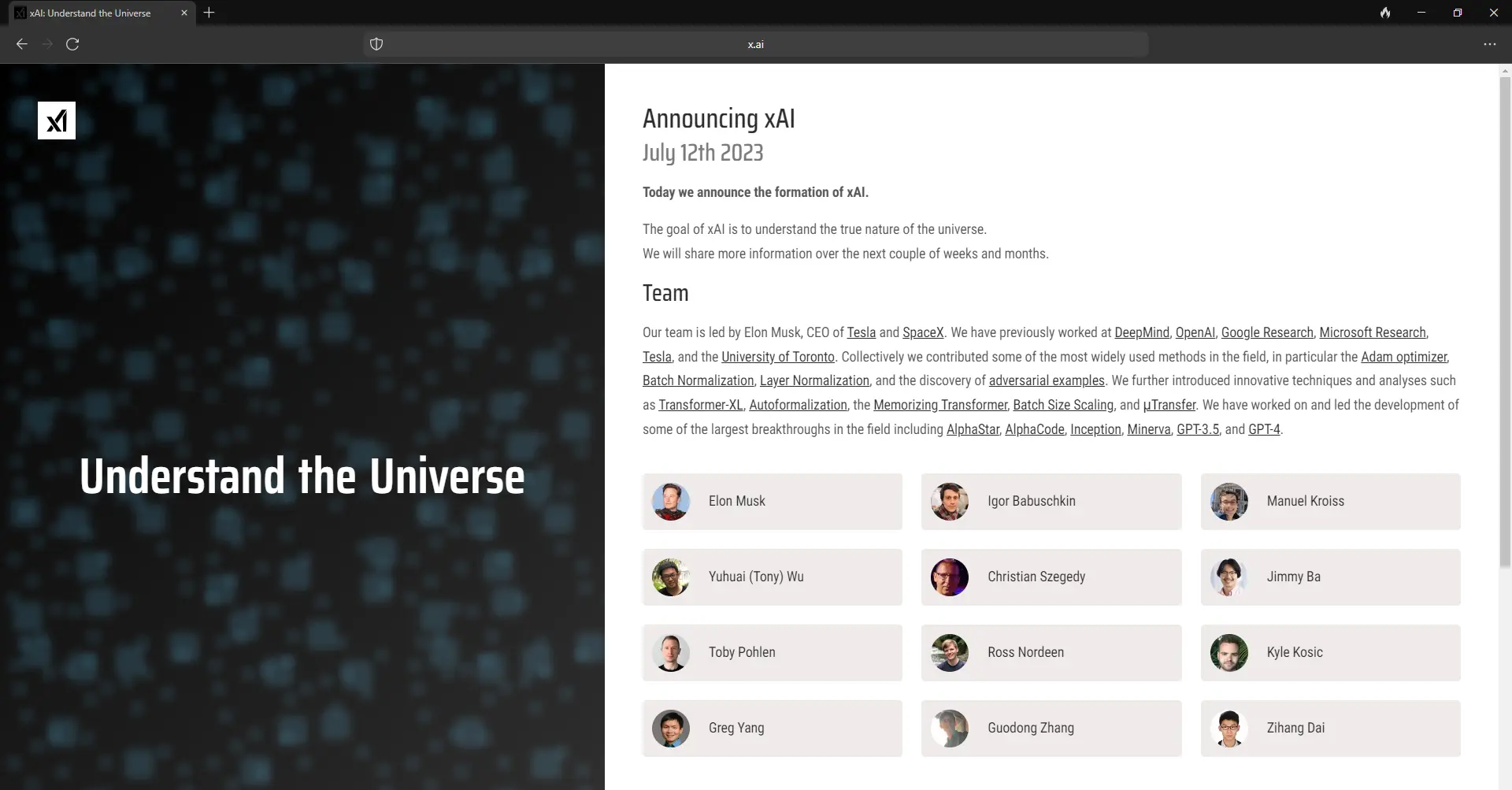Viewport: 1512px width, 790px height.
Task: Click Greg Yang's profile photo
Action: coord(671,729)
